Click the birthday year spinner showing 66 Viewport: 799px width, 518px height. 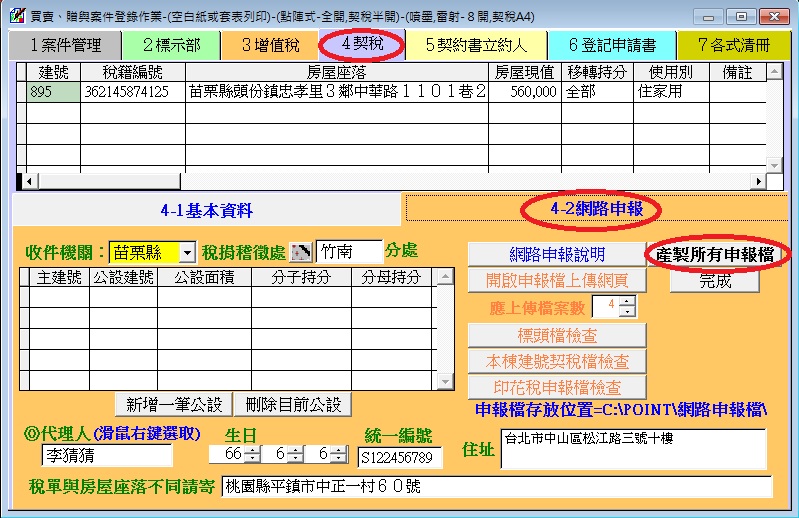tap(235, 455)
